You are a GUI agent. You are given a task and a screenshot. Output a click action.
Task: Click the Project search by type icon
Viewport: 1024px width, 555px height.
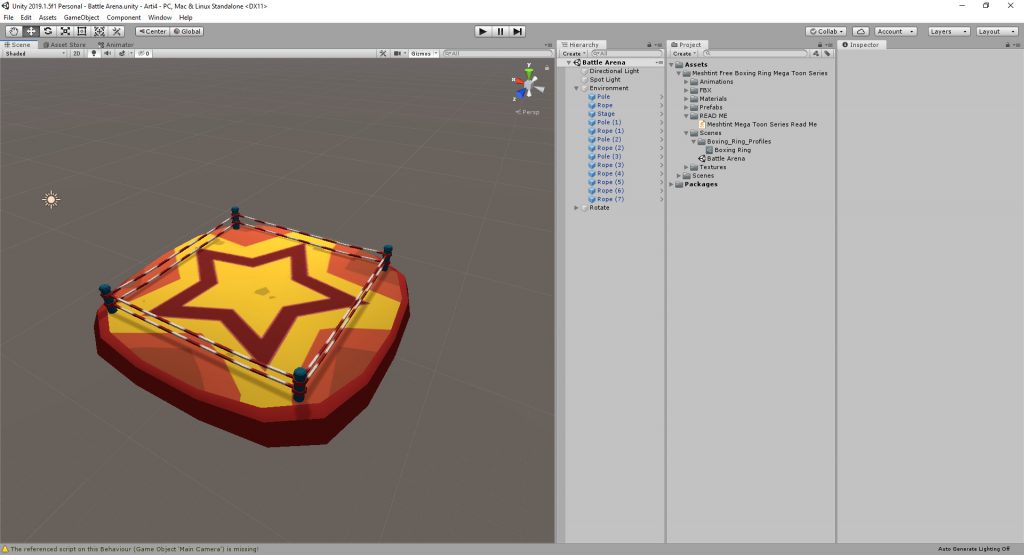click(x=816, y=54)
